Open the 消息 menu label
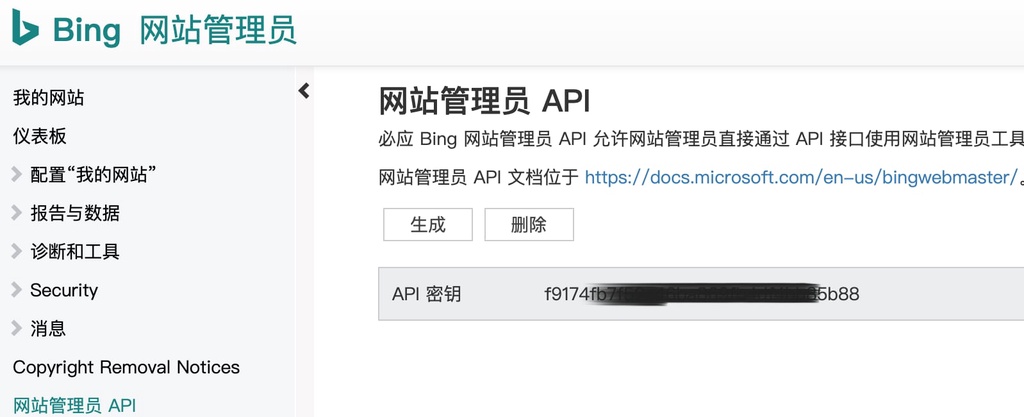 48,328
